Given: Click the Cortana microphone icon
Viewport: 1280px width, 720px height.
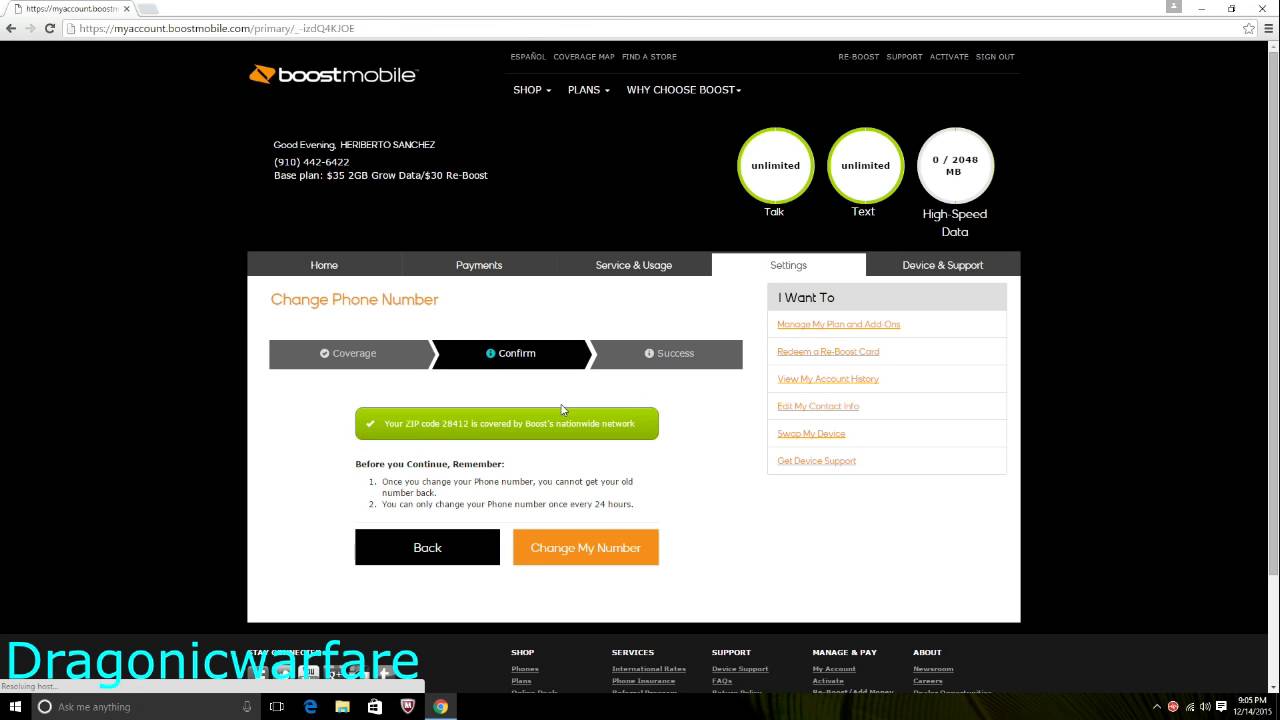Looking at the screenshot, I should click(247, 707).
